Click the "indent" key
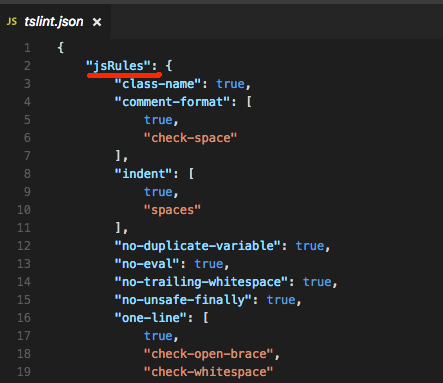 [x=143, y=174]
